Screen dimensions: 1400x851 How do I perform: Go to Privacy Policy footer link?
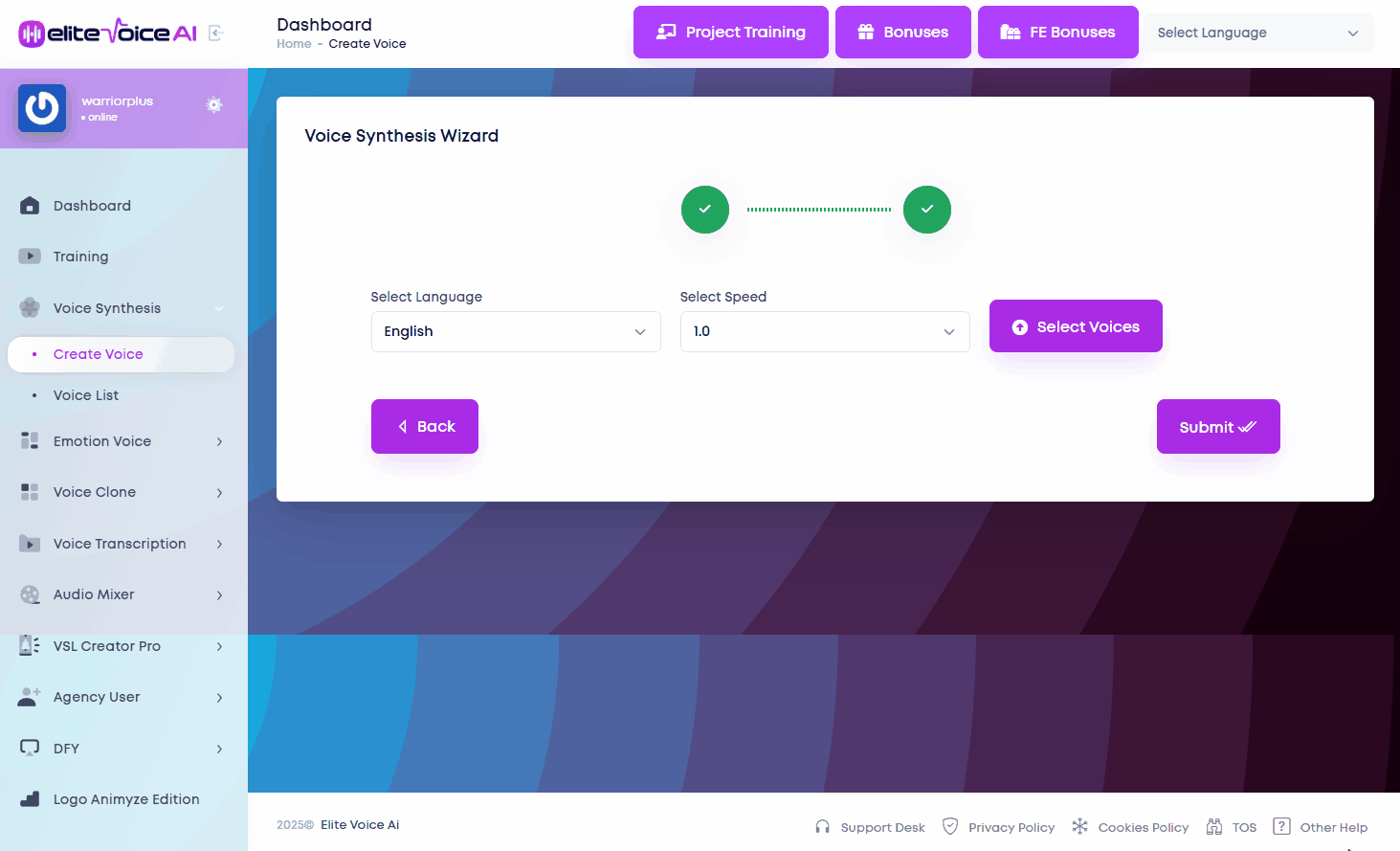tap(1011, 827)
